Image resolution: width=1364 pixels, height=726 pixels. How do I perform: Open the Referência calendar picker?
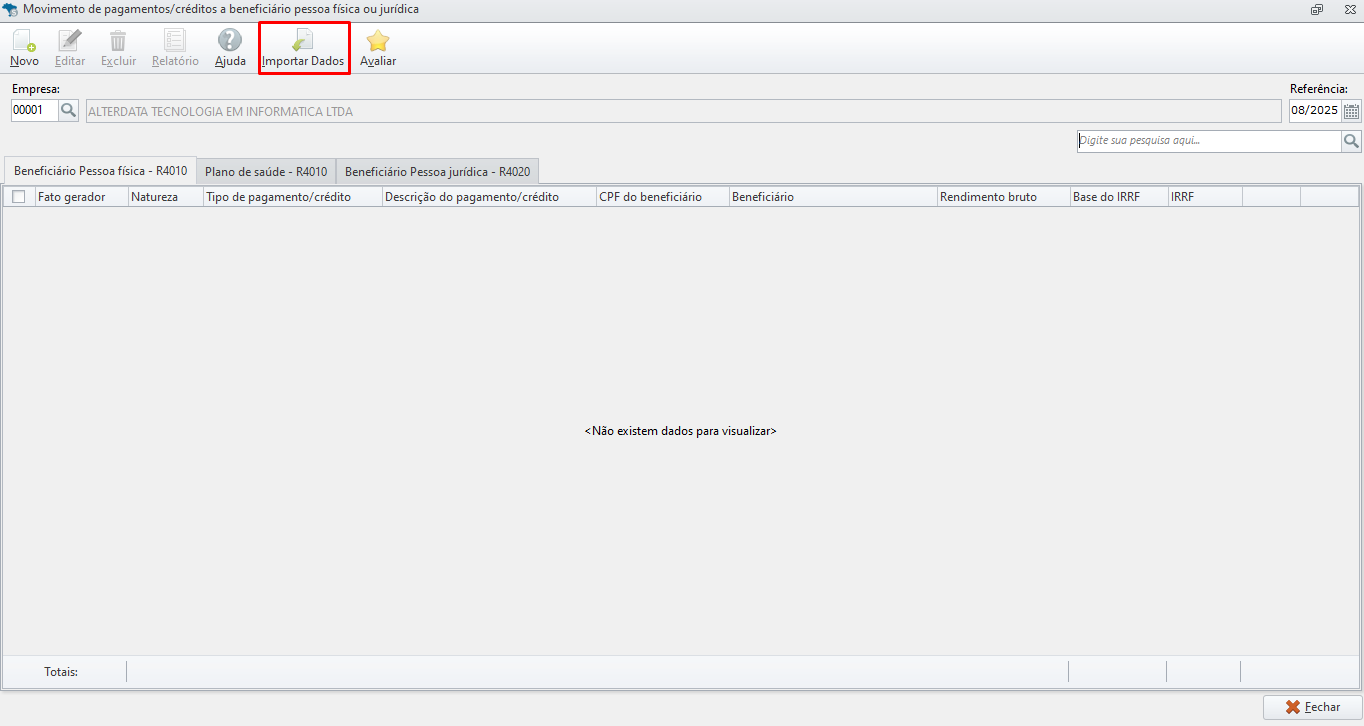[1351, 111]
